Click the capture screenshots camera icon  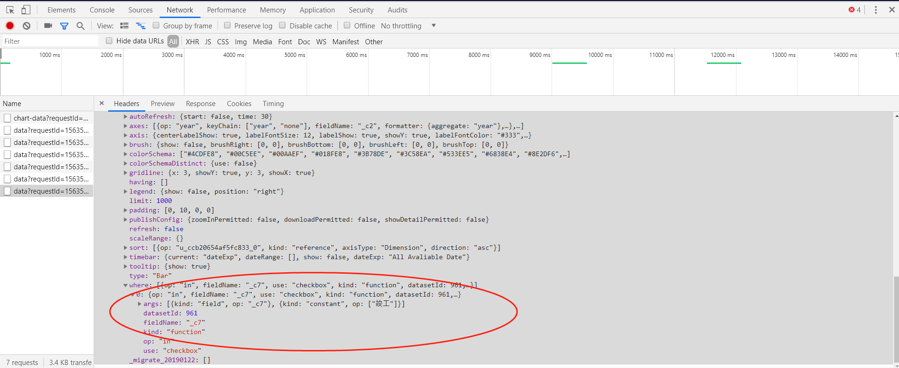click(x=48, y=26)
